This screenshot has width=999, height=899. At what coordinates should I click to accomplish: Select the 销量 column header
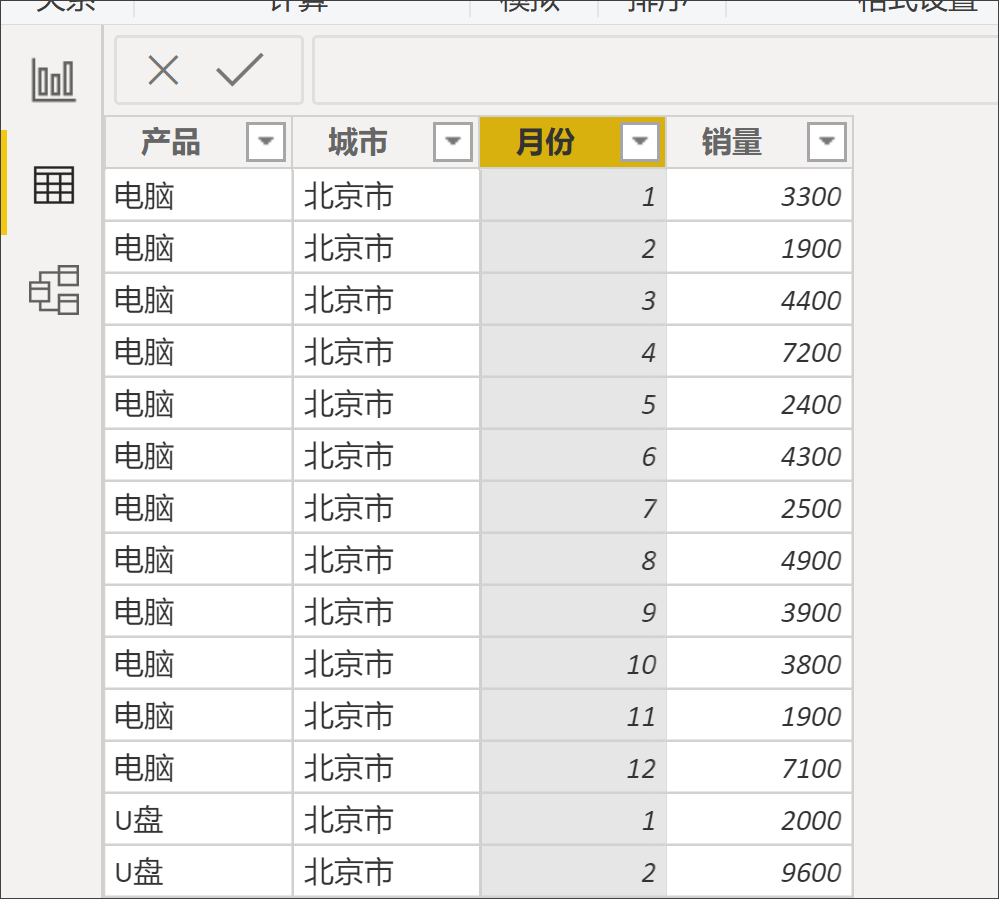click(732, 143)
